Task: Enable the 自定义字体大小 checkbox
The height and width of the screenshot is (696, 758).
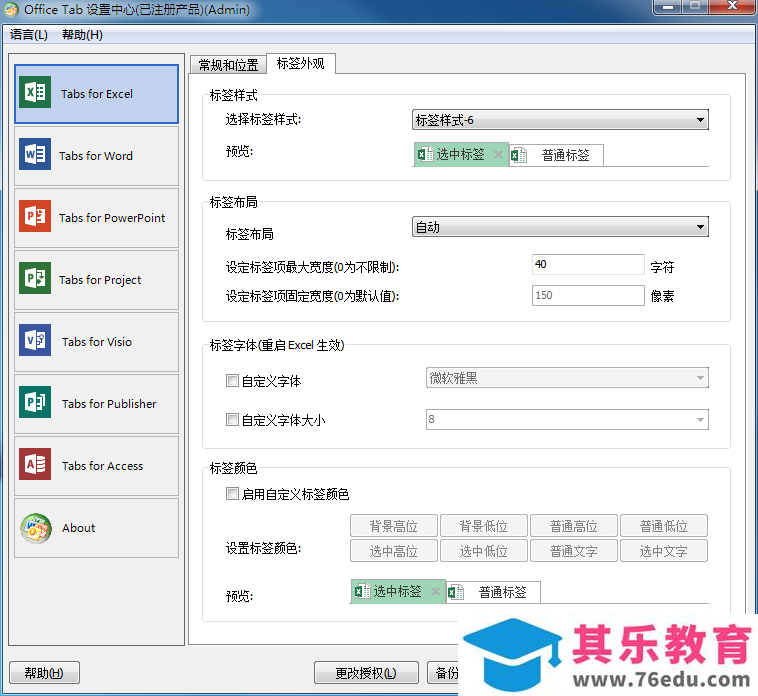Action: pyautogui.click(x=232, y=420)
